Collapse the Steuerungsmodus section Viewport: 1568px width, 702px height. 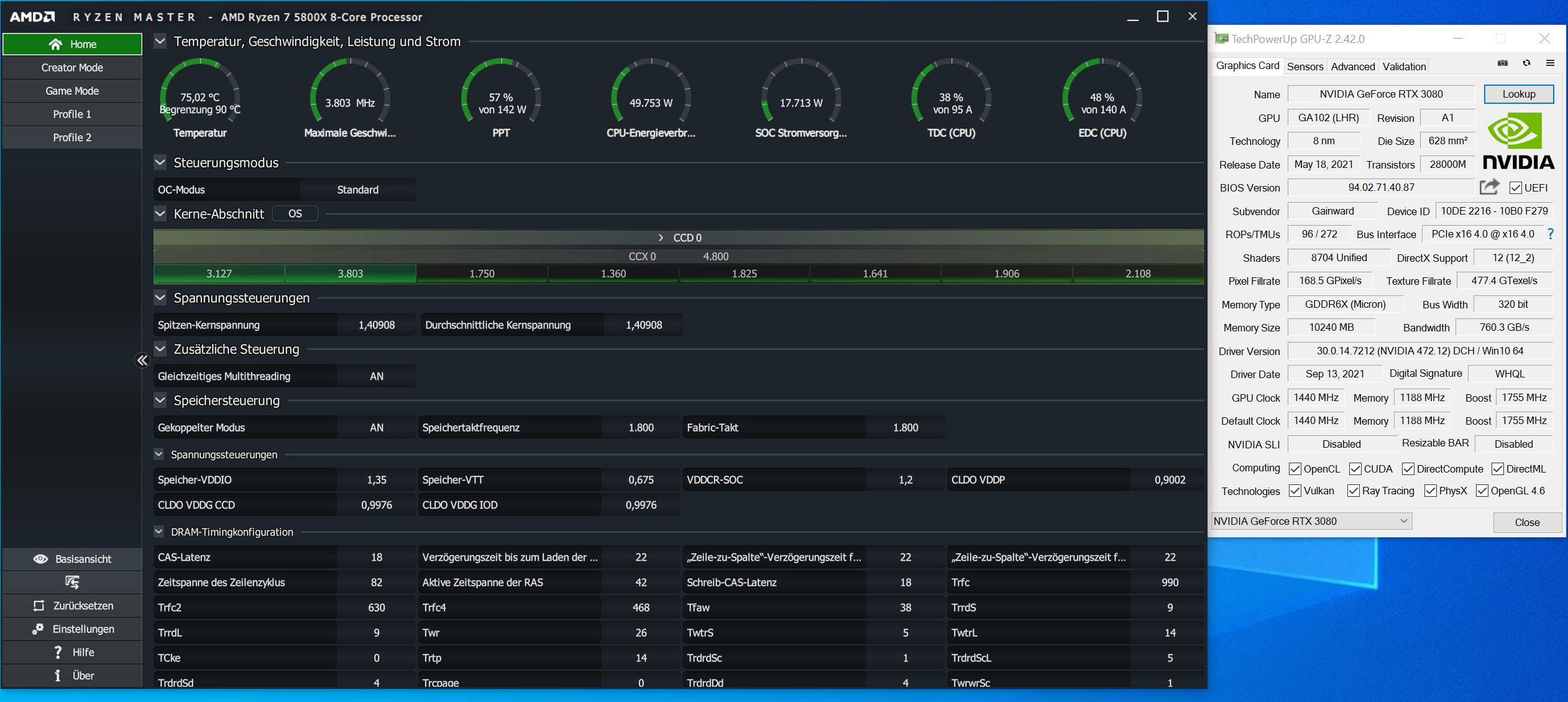[160, 163]
